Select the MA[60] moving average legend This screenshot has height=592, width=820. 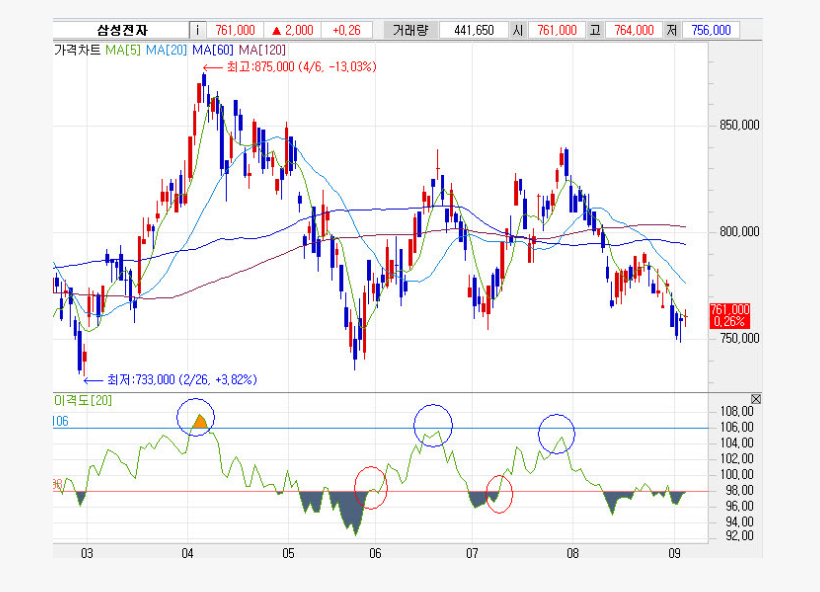click(212, 49)
